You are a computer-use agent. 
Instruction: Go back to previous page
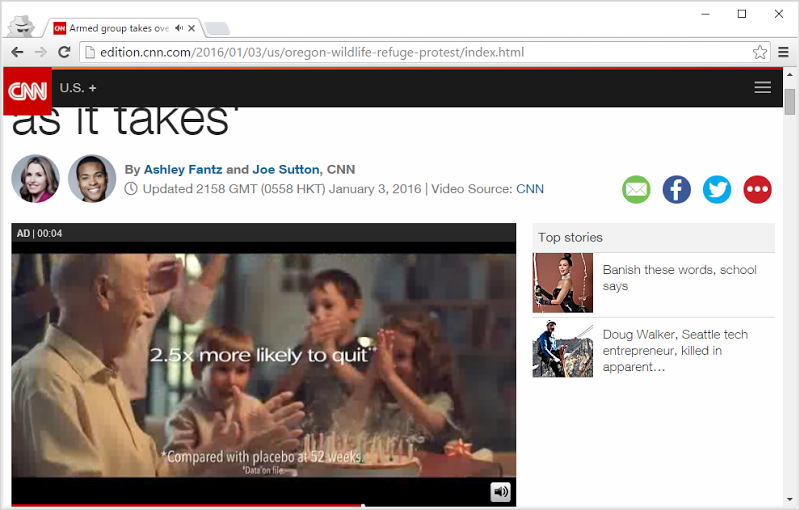(x=17, y=52)
